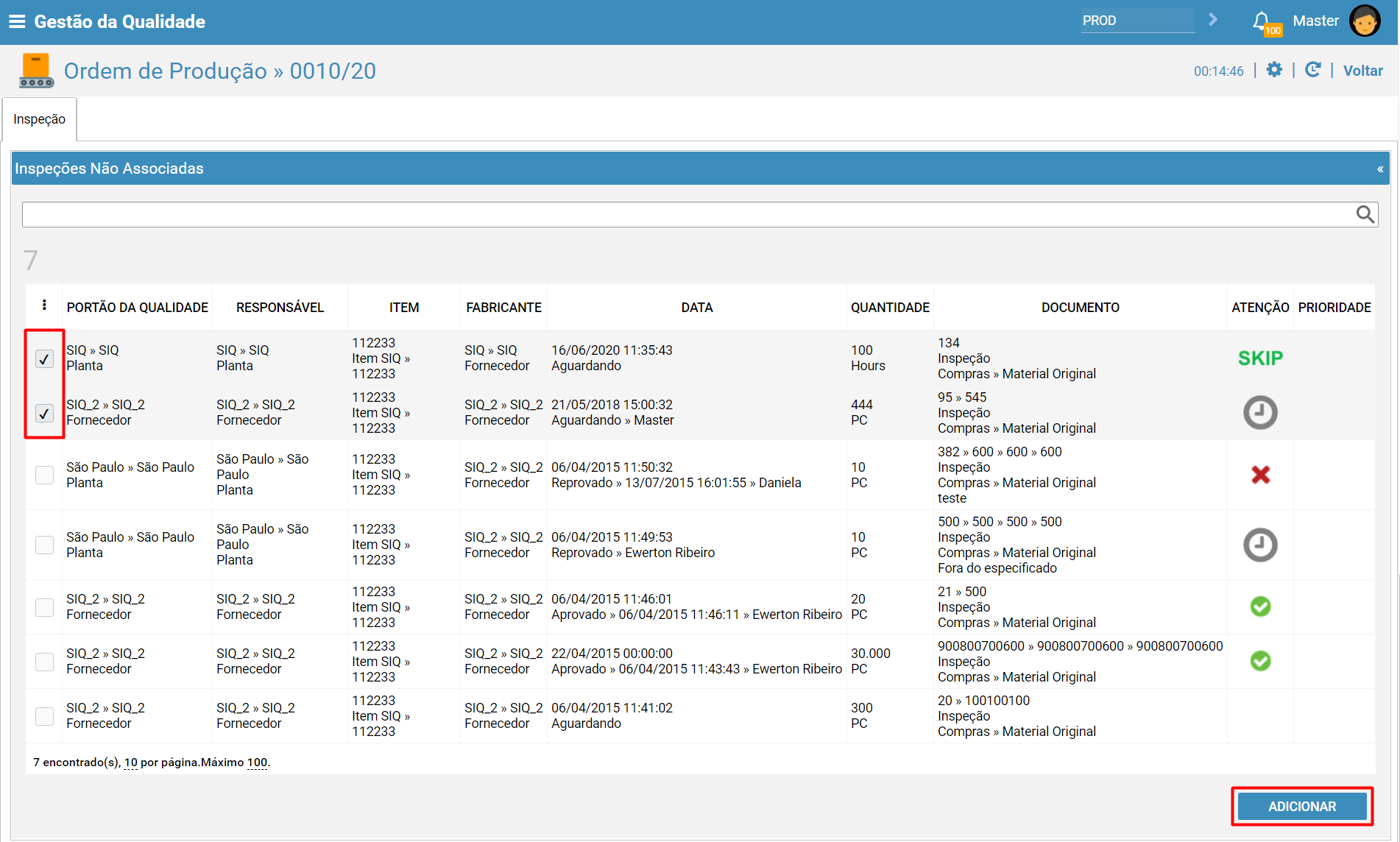Click the refresh page icon
The height and width of the screenshot is (842, 1400).
[x=1312, y=70]
